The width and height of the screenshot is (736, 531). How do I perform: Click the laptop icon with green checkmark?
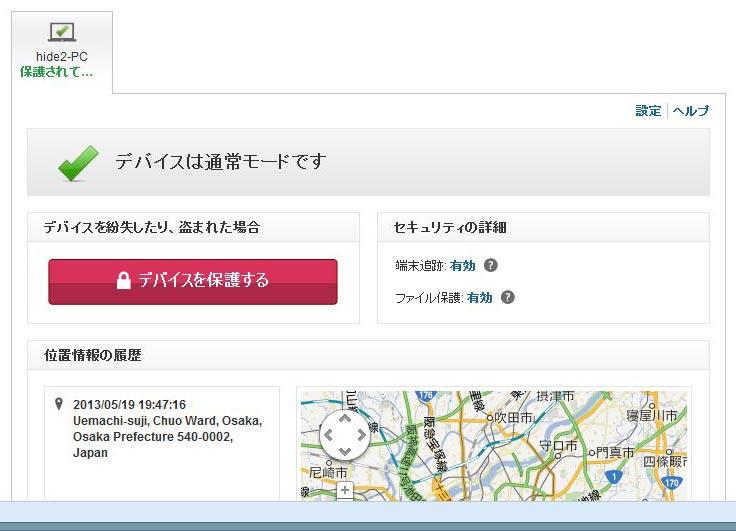point(62,32)
